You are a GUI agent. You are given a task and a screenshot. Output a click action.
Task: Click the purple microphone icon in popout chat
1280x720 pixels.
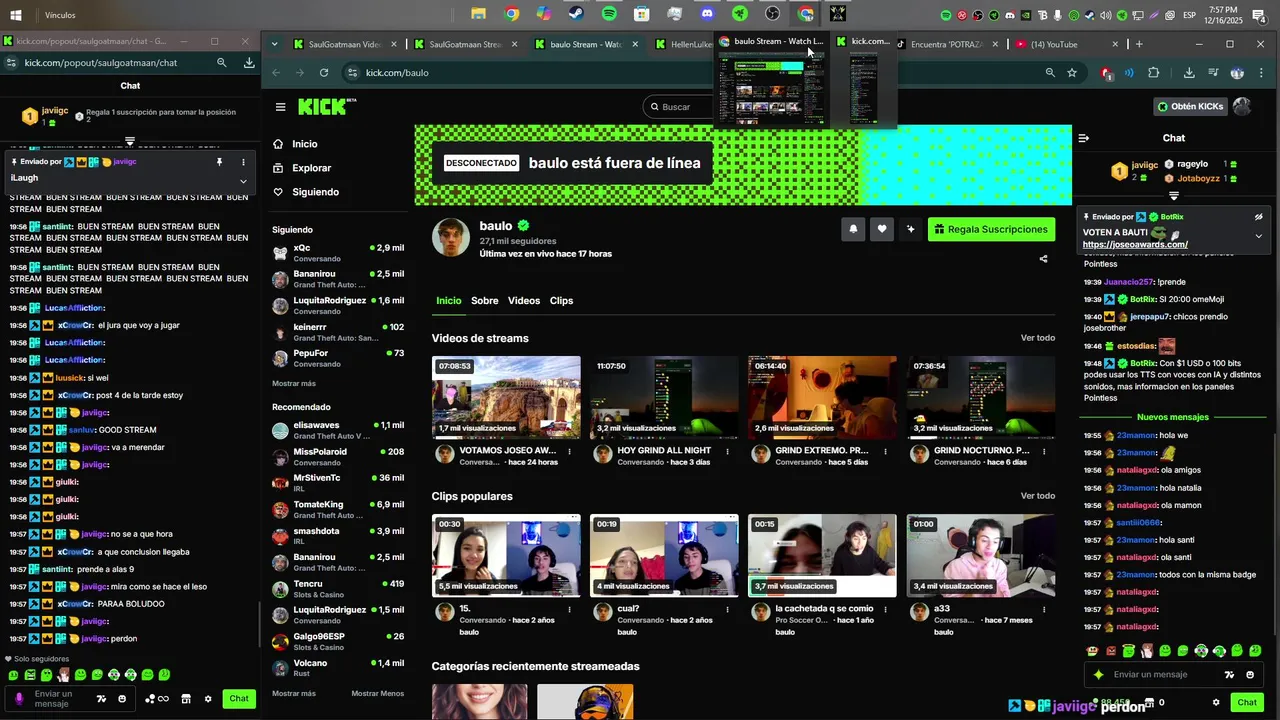pyautogui.click(x=18, y=699)
